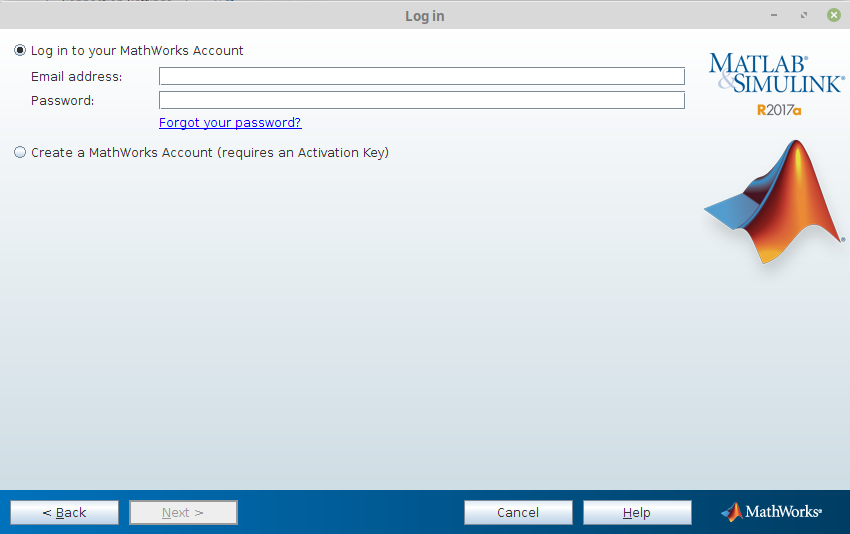Maximize the Log in window

803,16
